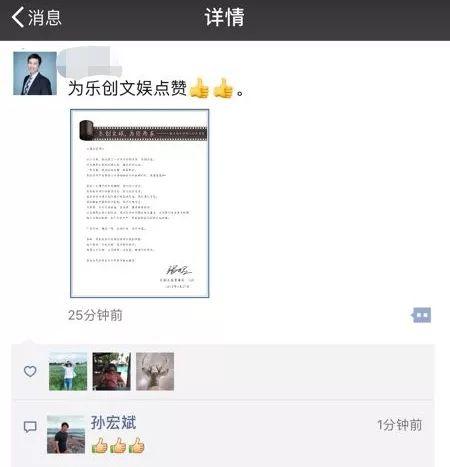The image size is (450, 467).
Task: Tap the heart likes icon
Action: pyautogui.click(x=30, y=371)
